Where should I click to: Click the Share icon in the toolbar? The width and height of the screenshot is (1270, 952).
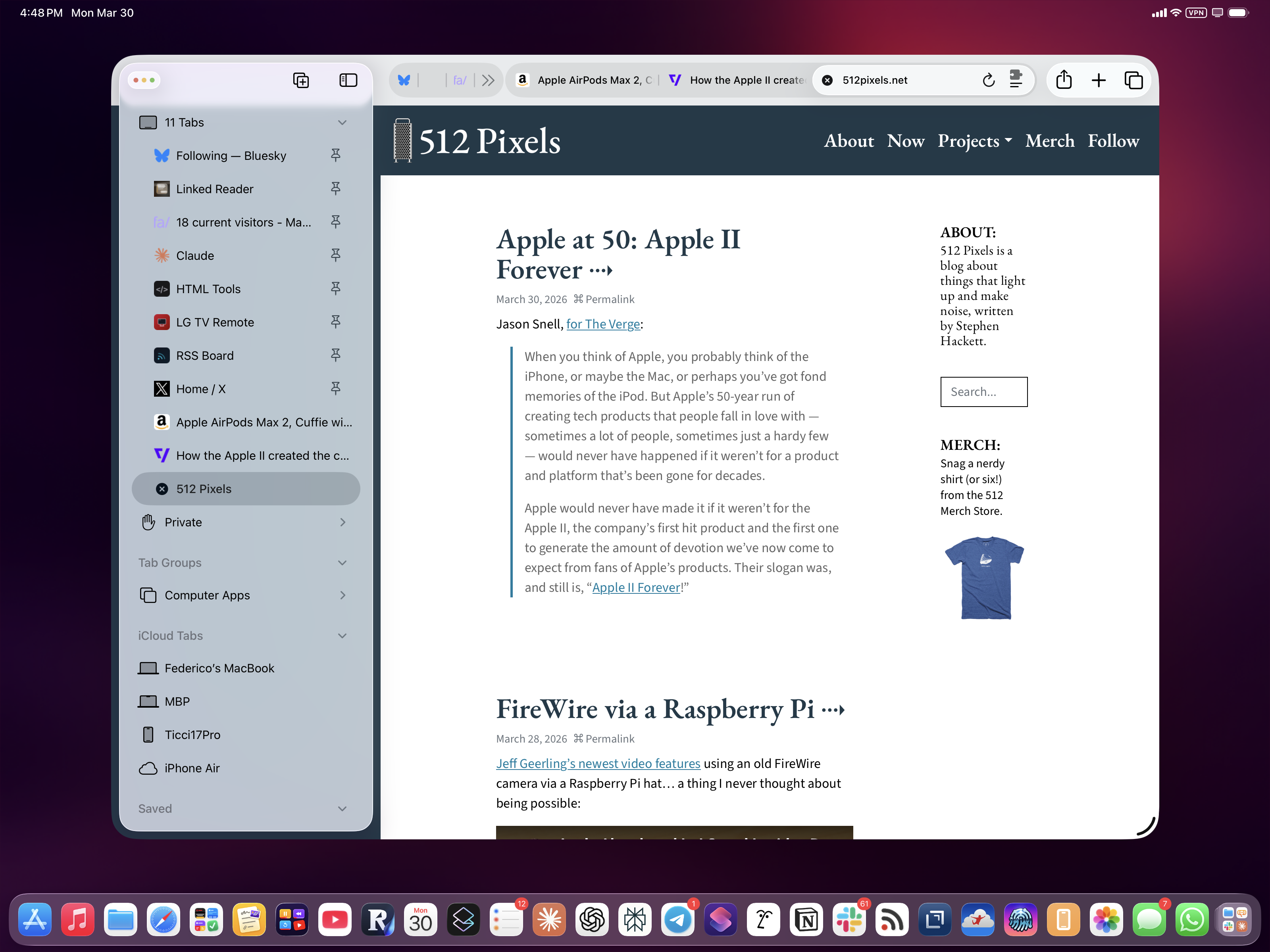1064,80
